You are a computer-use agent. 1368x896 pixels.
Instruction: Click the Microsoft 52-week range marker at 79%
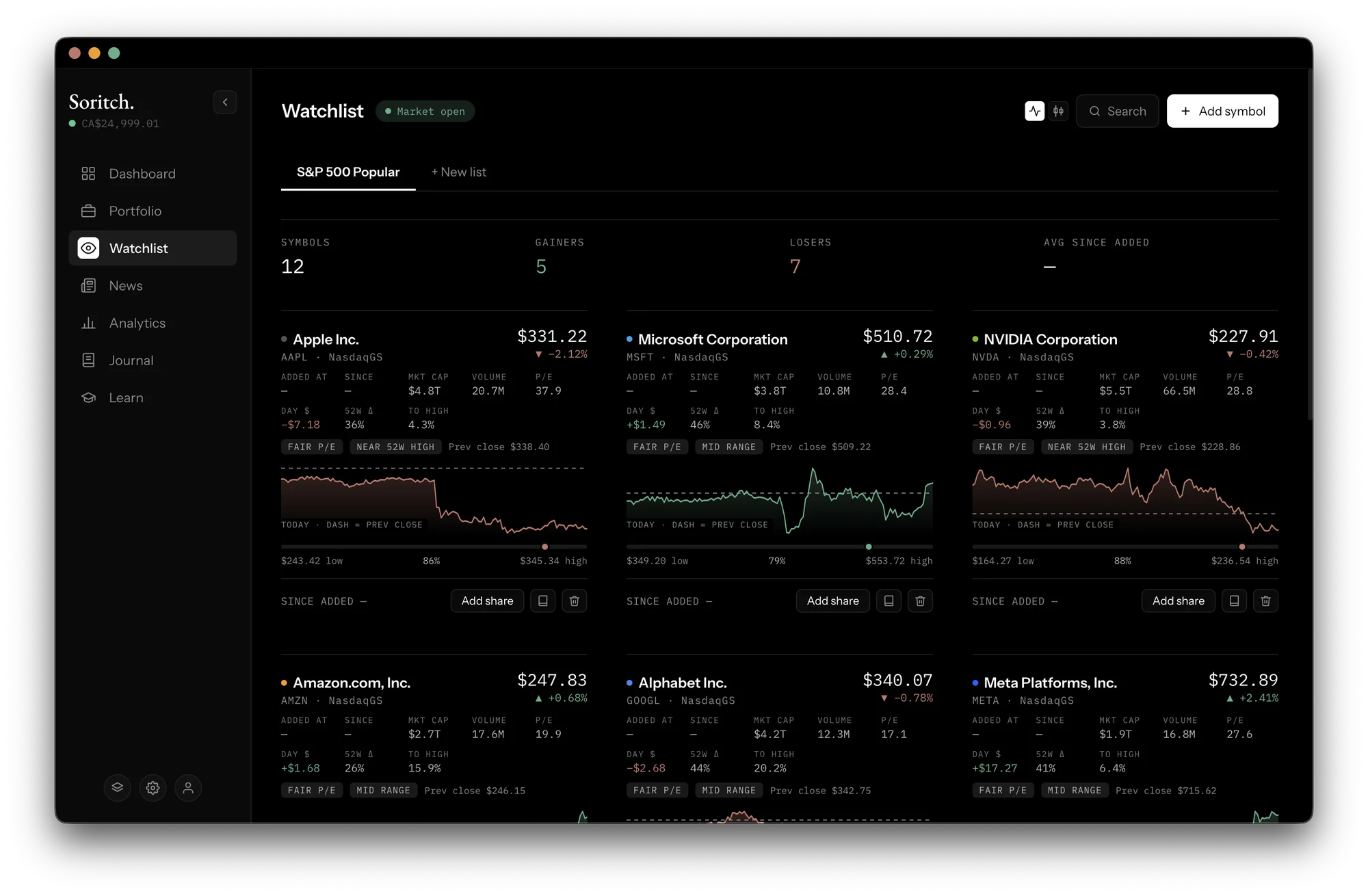[x=869, y=547]
